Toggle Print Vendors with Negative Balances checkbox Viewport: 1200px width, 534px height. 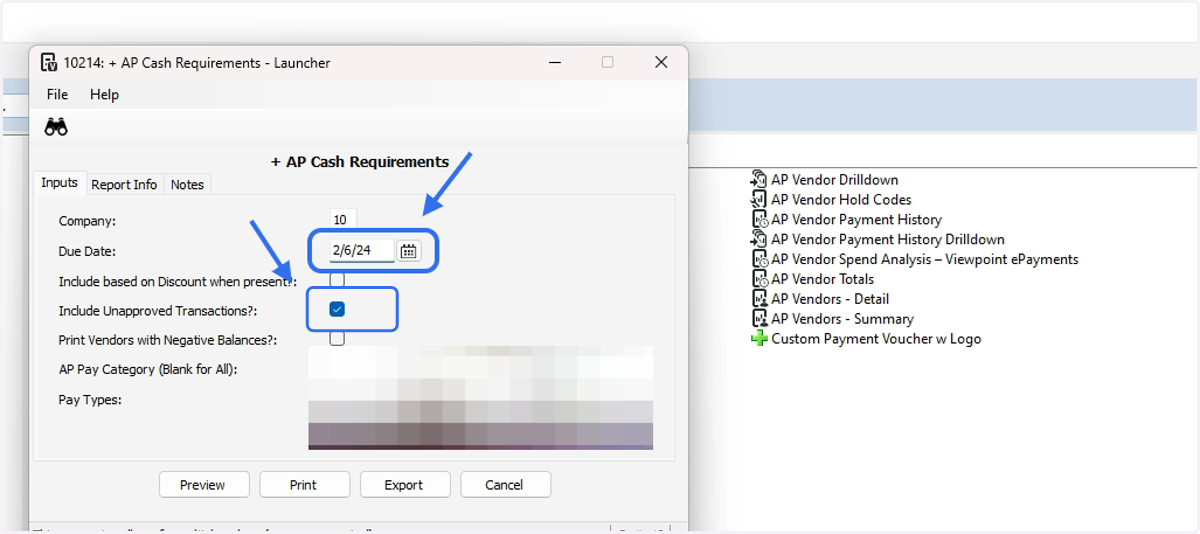click(x=337, y=339)
